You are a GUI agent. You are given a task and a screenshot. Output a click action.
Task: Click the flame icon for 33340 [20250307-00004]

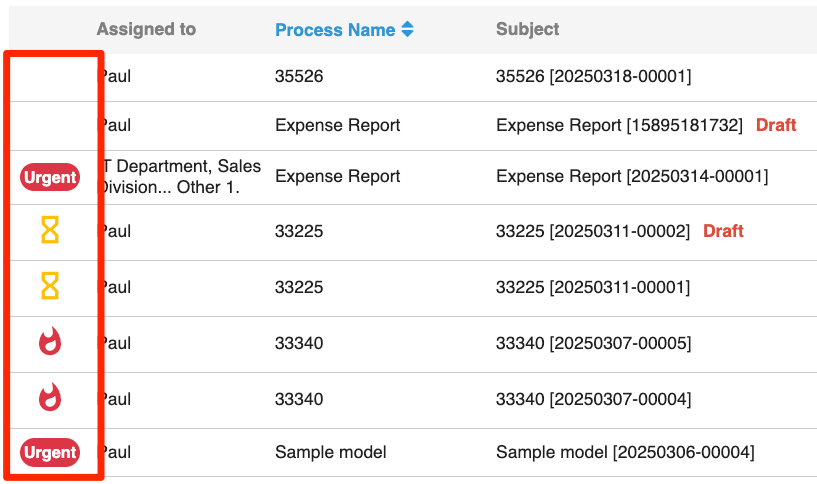(50, 397)
